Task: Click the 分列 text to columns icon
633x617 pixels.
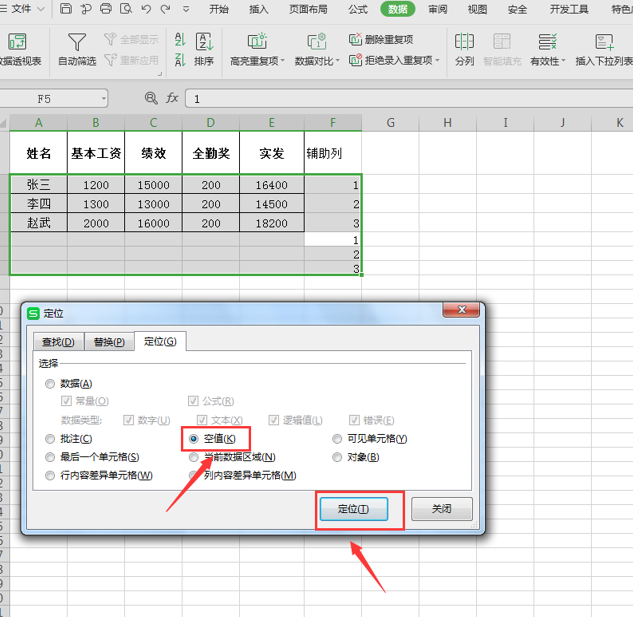Action: [x=464, y=41]
